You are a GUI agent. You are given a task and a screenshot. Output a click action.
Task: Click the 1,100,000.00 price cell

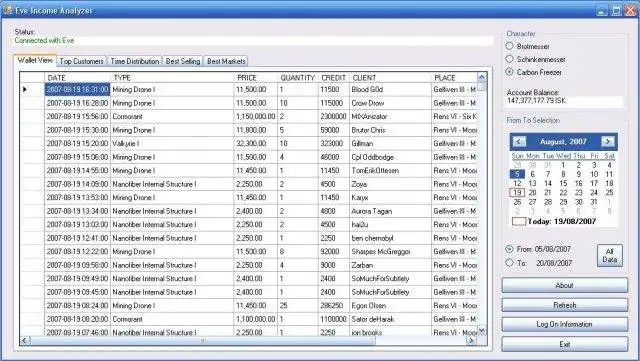click(256, 319)
